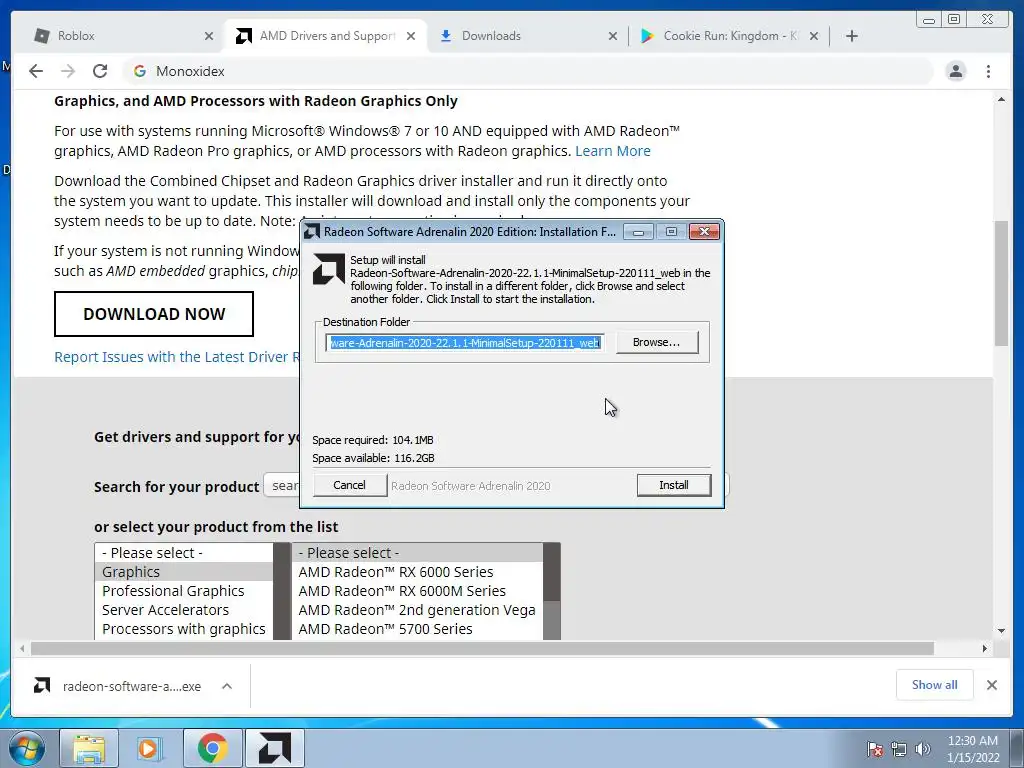Click the volume speaker tray icon
1024x768 pixels.
pyautogui.click(x=922, y=749)
